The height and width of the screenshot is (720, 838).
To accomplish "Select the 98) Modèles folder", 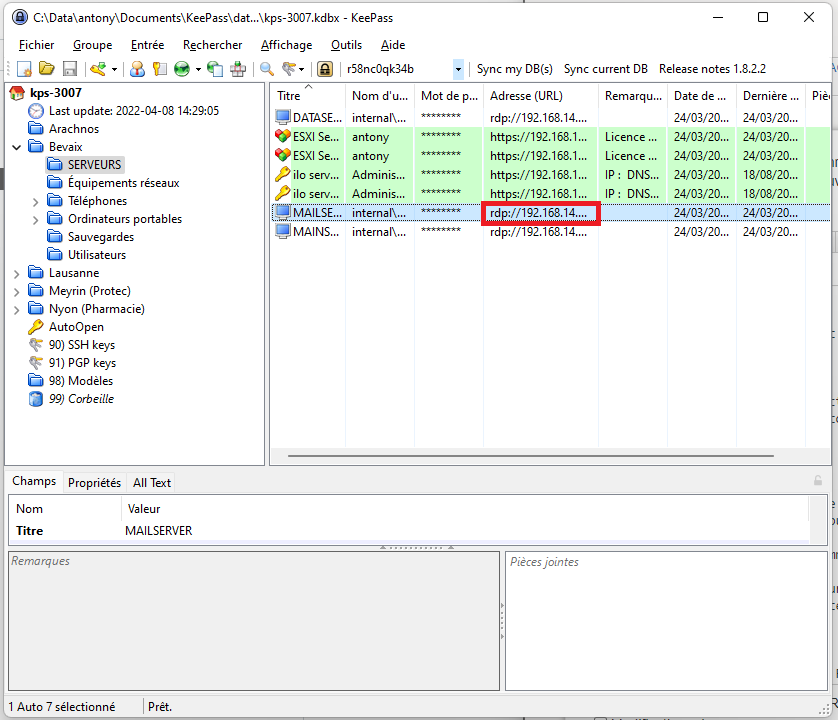I will tap(81, 381).
